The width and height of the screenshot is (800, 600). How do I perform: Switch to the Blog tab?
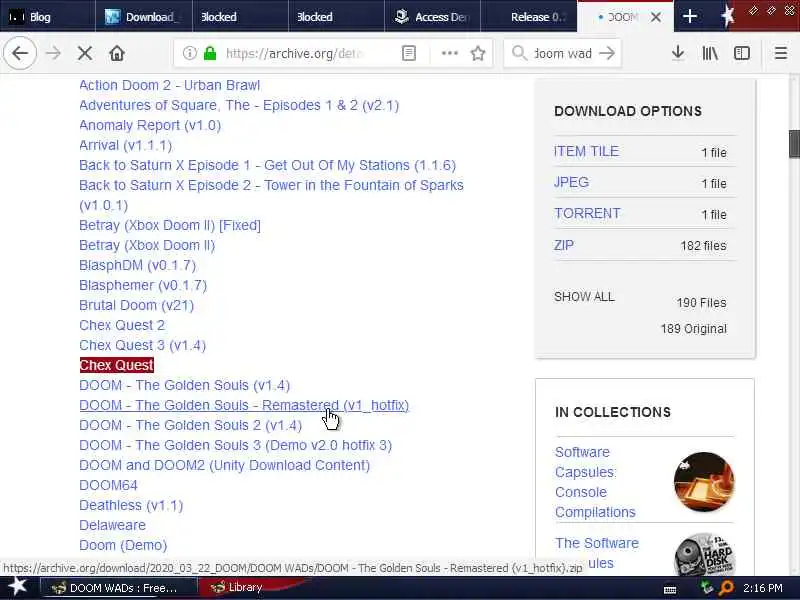(48, 16)
